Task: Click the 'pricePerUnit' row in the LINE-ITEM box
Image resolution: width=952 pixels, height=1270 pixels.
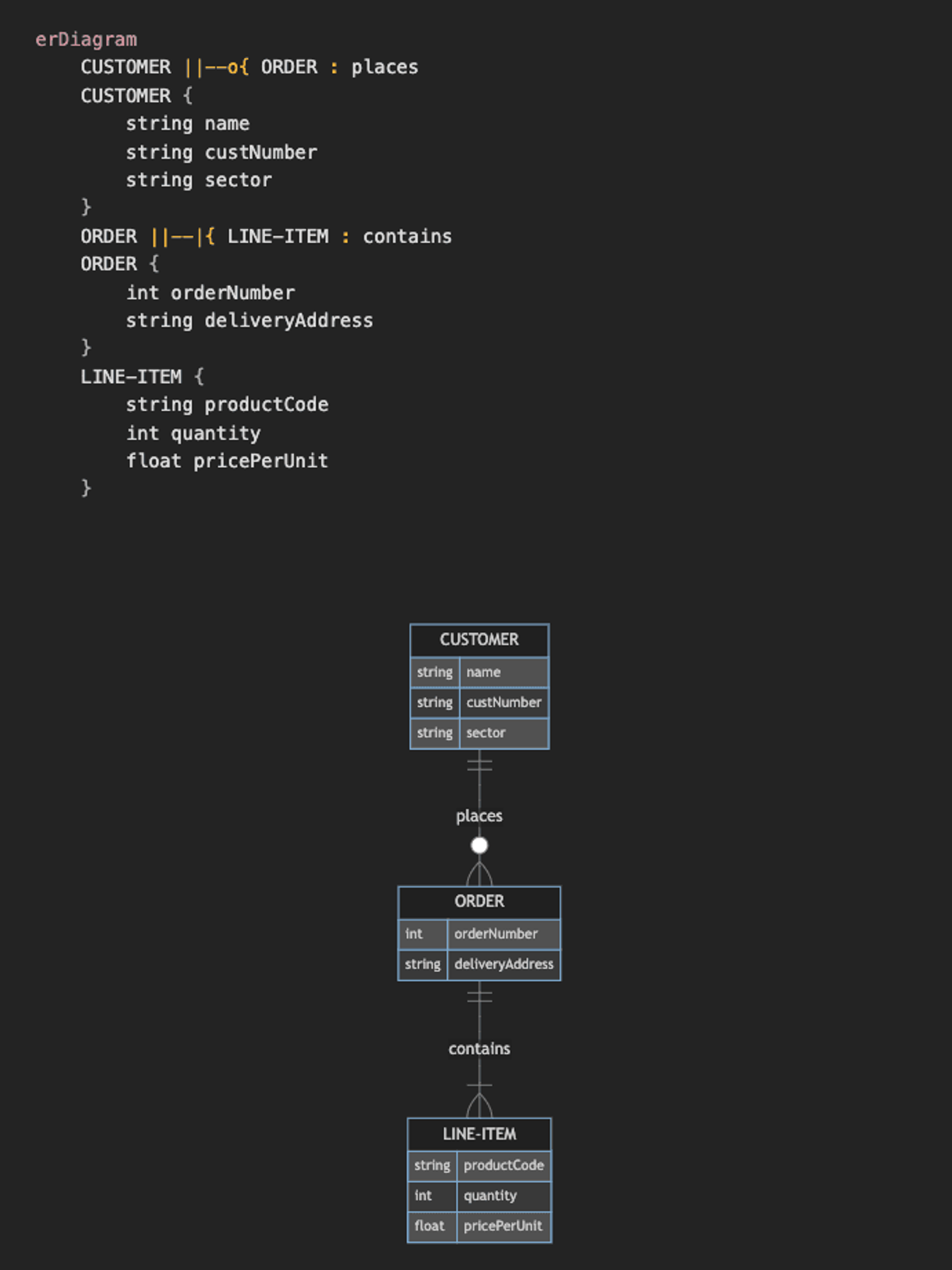Action: tap(480, 1227)
